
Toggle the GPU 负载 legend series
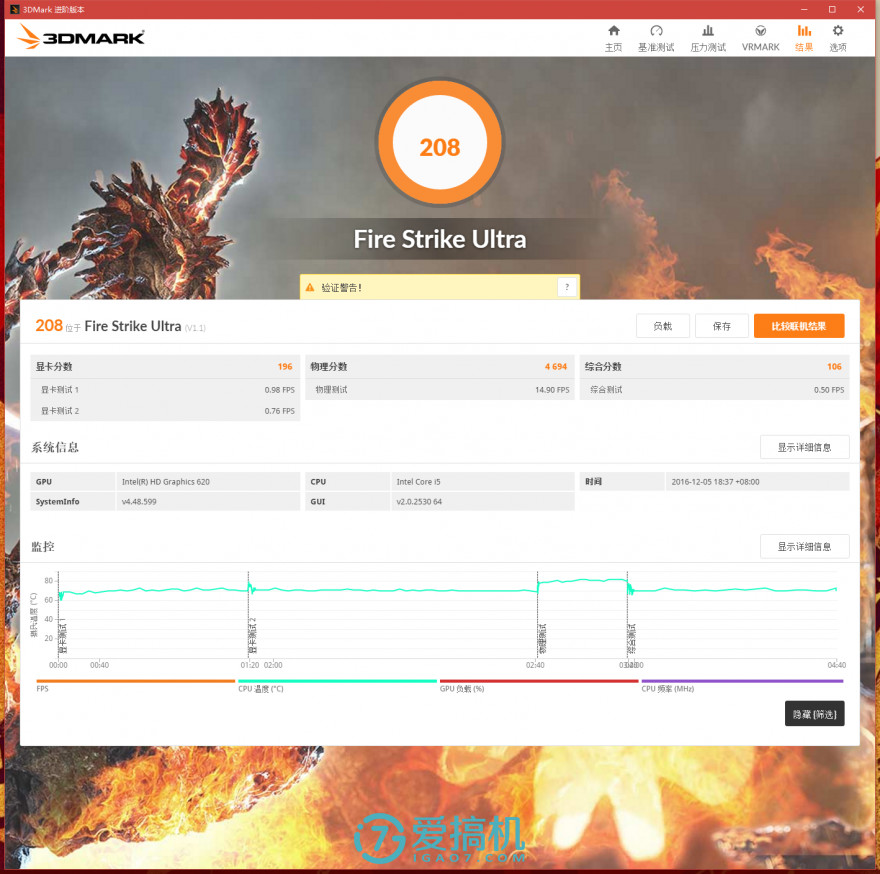tap(462, 689)
